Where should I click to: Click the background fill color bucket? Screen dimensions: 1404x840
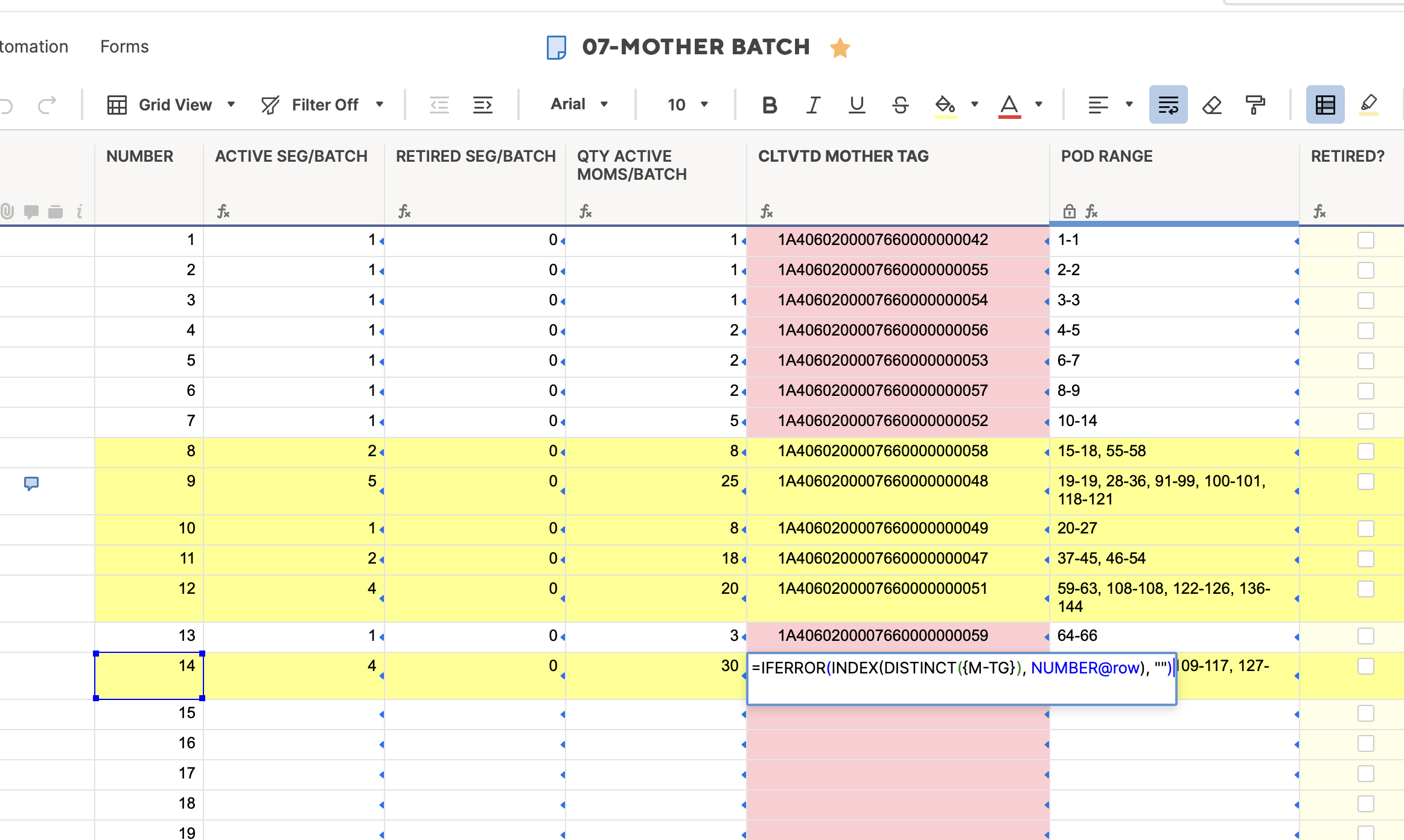click(x=945, y=106)
